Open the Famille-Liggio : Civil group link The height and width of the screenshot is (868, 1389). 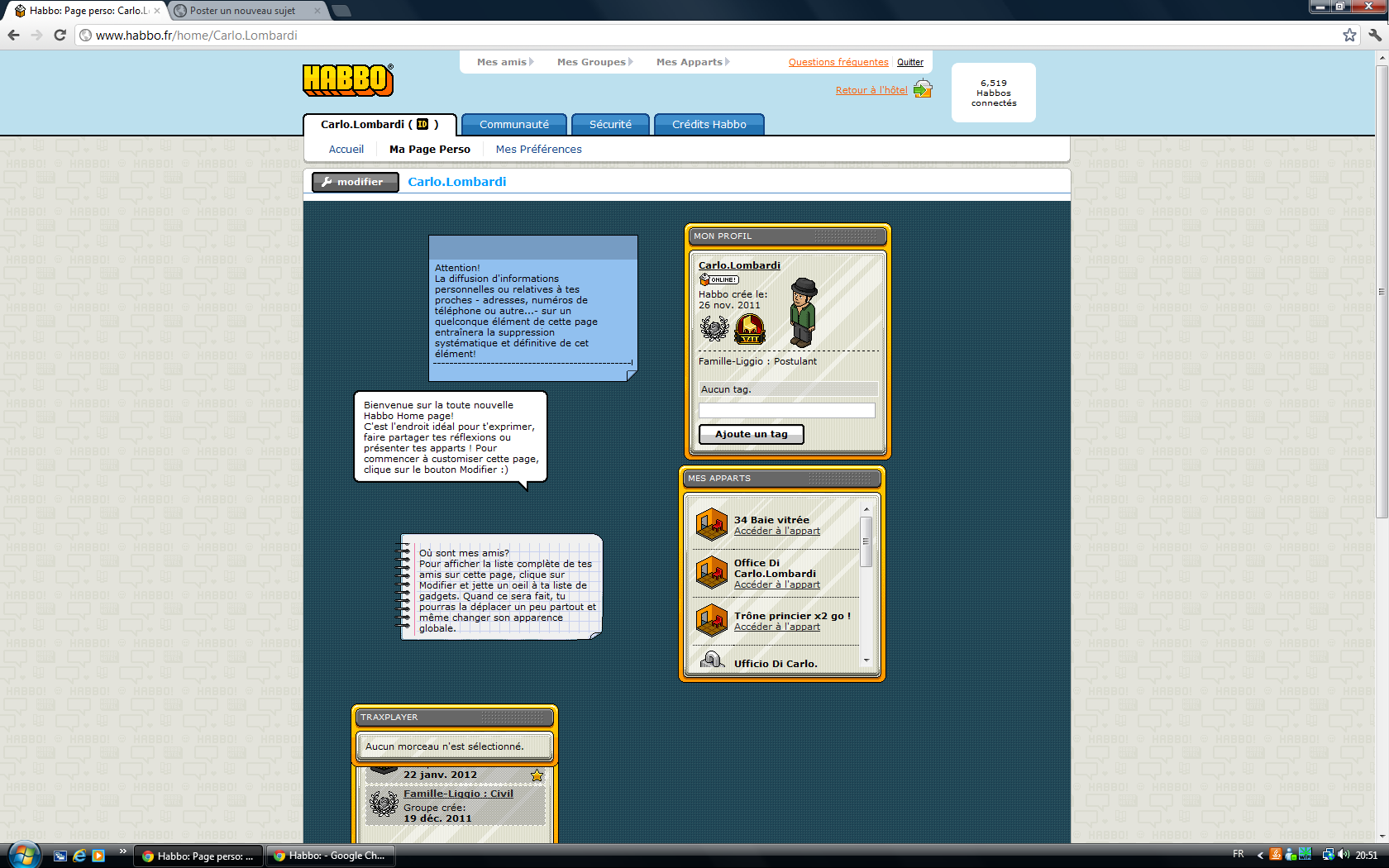click(458, 794)
